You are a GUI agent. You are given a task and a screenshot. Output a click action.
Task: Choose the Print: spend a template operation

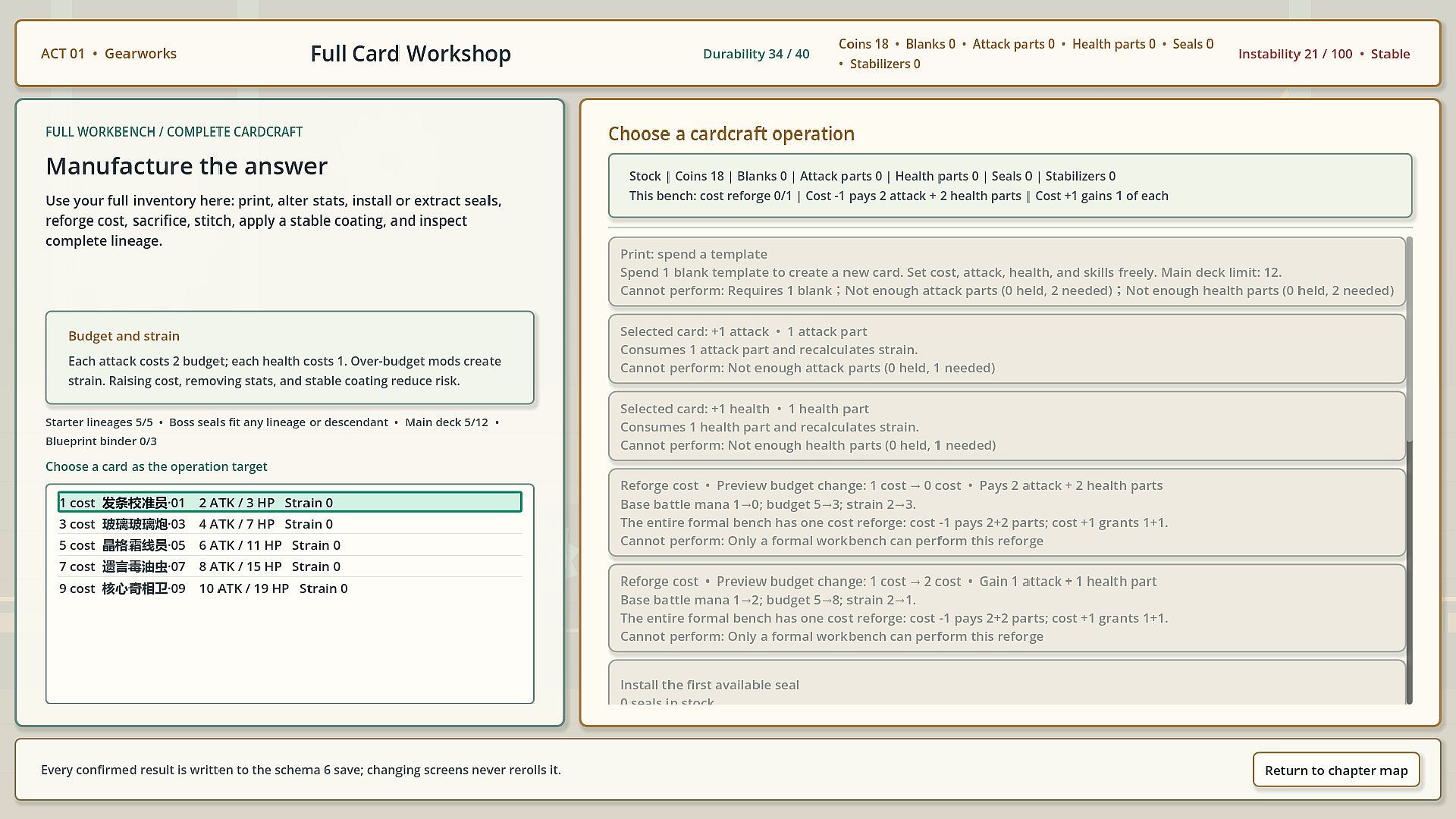tap(1006, 272)
